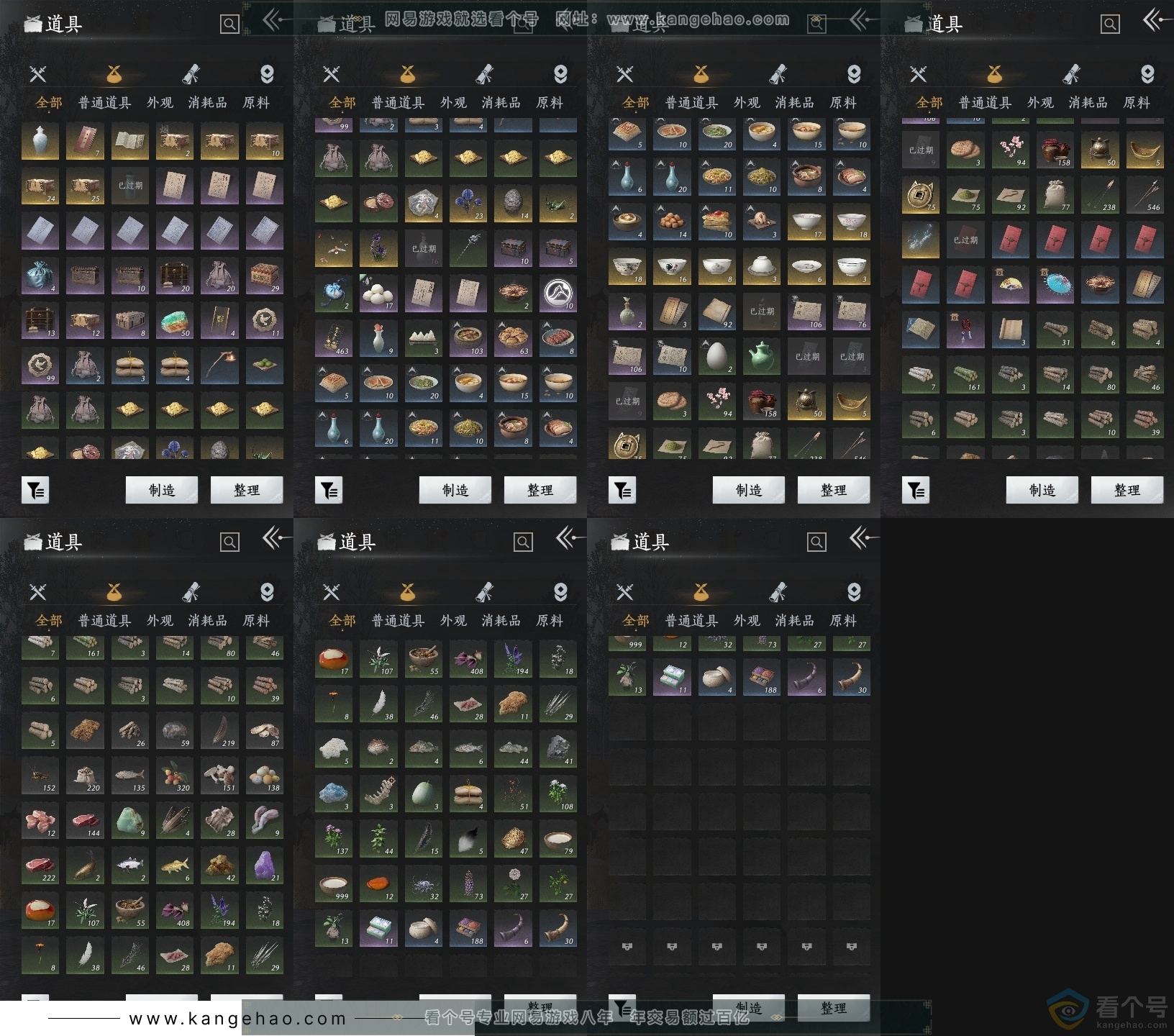Collapse the bottom-right 道具 panel with arrow
Viewport: 1174px width, 1036px height.
(863, 538)
